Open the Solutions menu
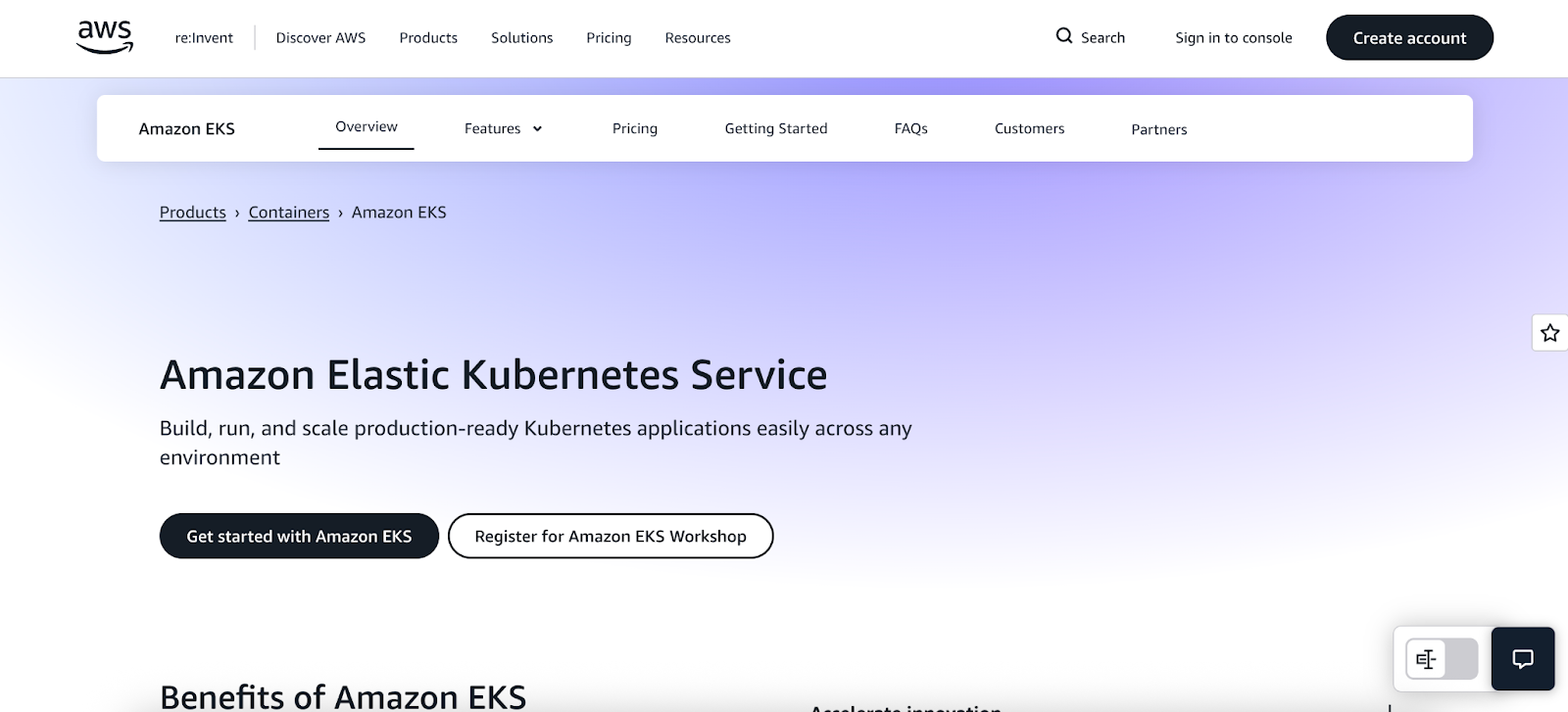The width and height of the screenshot is (1568, 712). pos(521,38)
